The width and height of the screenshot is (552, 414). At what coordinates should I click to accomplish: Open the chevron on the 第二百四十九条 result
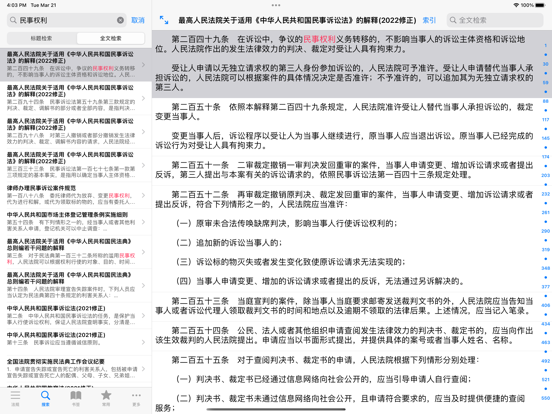[x=143, y=64]
